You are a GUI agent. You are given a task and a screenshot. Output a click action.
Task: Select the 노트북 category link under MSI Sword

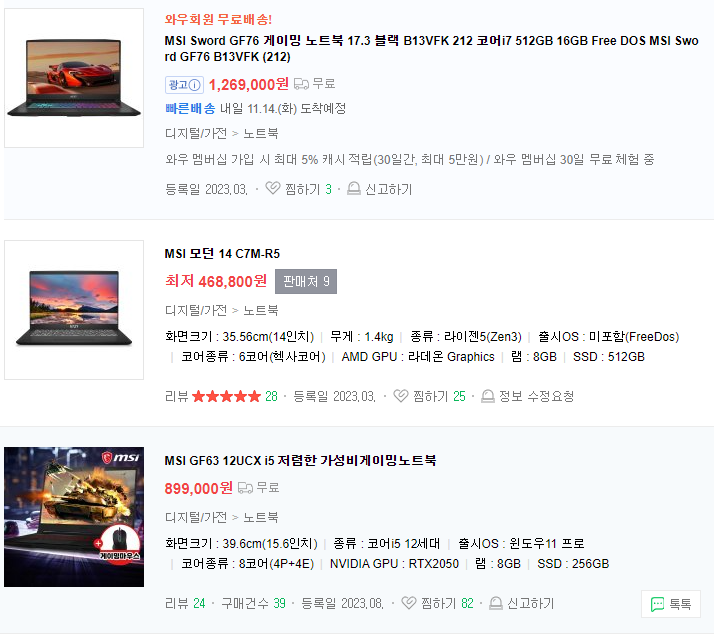click(260, 133)
